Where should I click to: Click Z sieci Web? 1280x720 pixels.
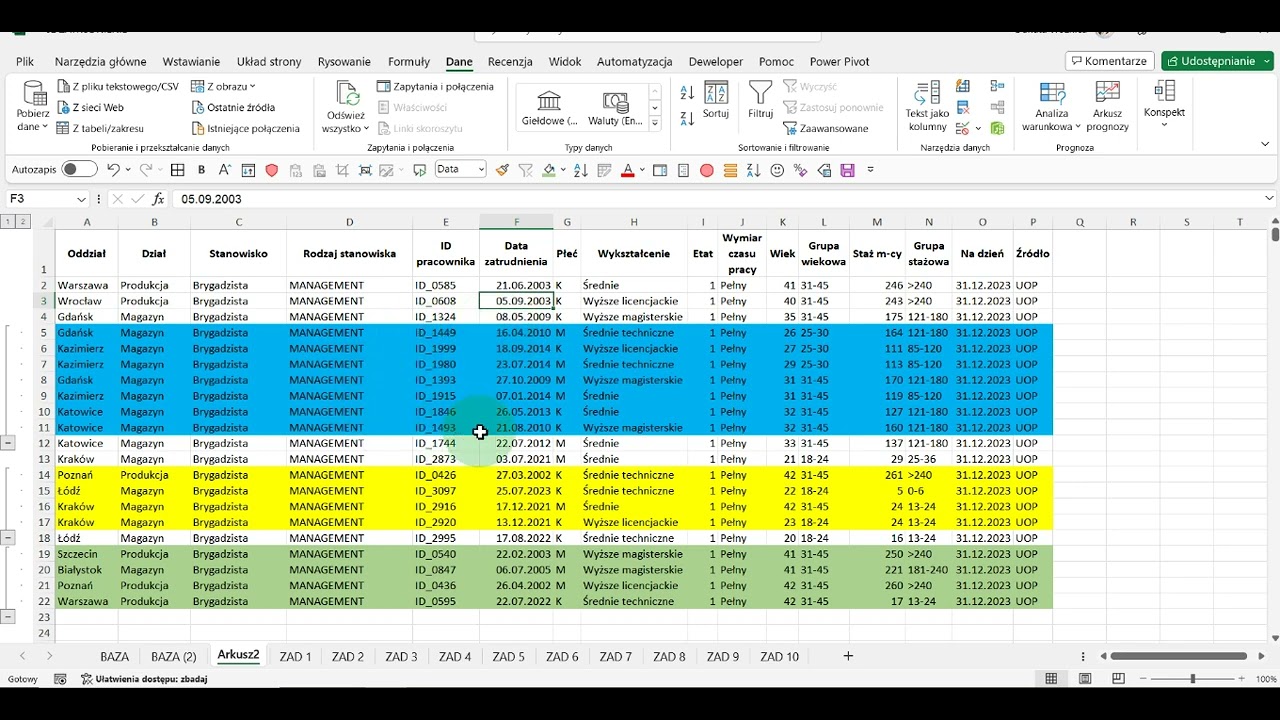(90, 108)
